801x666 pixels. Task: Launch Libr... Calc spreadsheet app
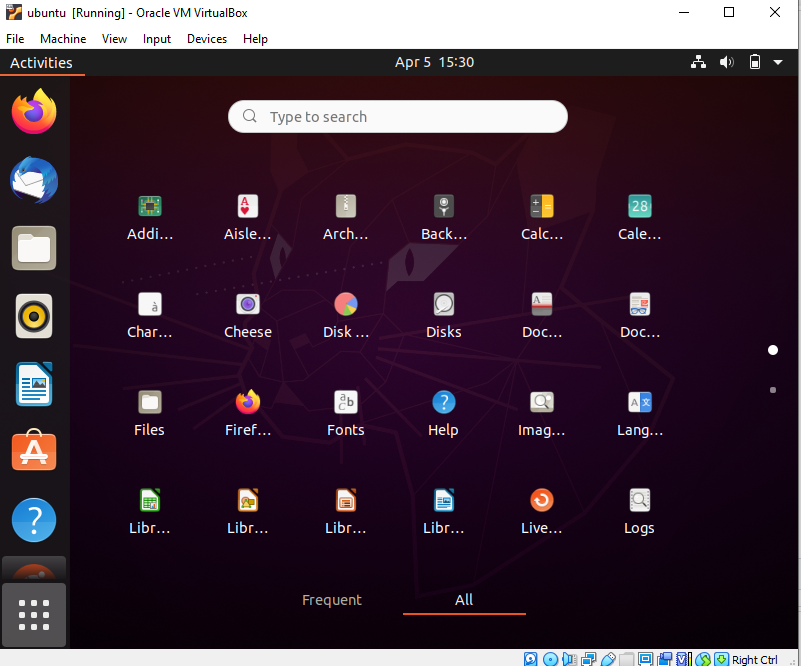[150, 512]
